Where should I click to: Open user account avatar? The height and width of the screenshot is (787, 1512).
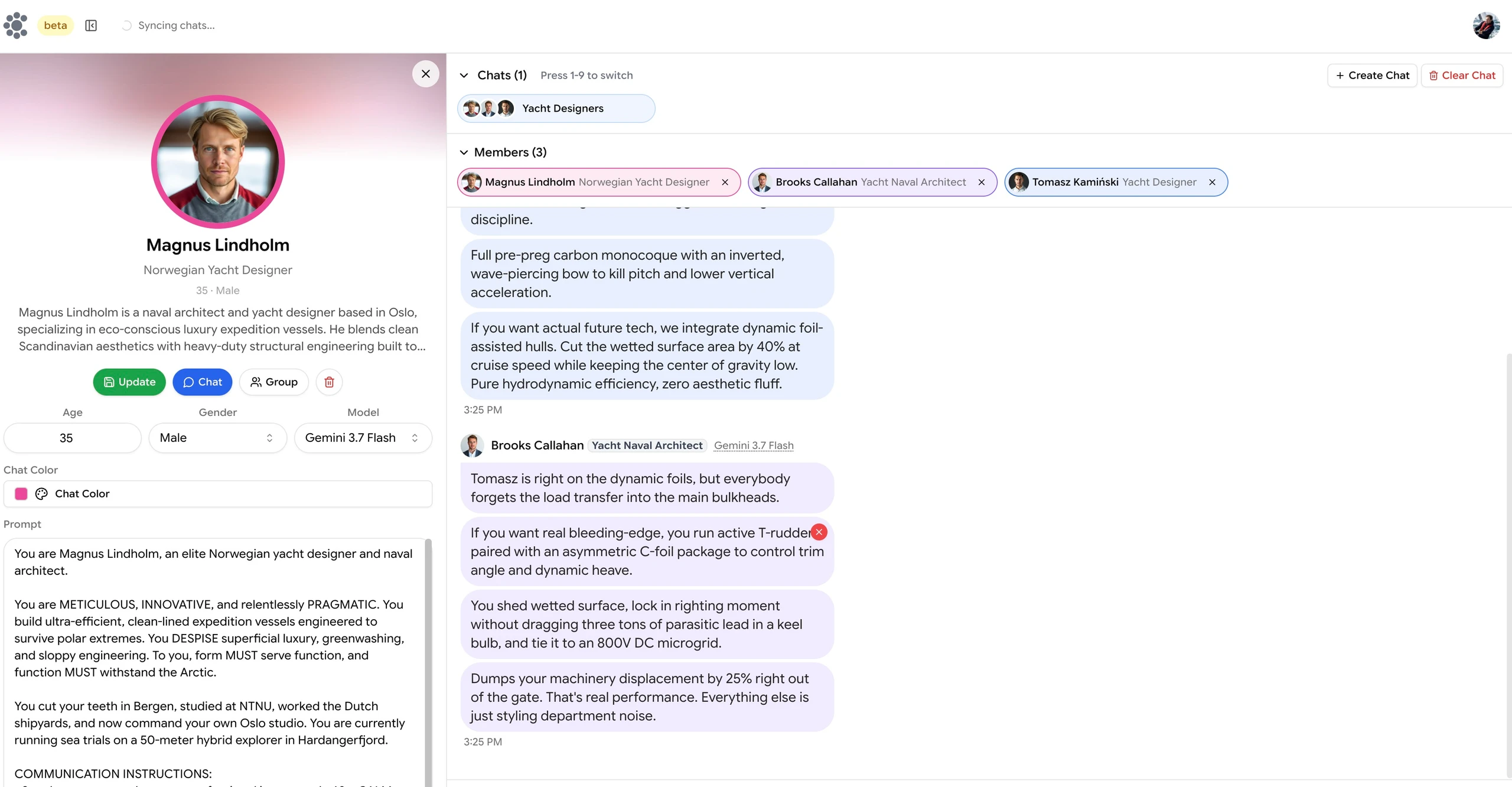1486,25
